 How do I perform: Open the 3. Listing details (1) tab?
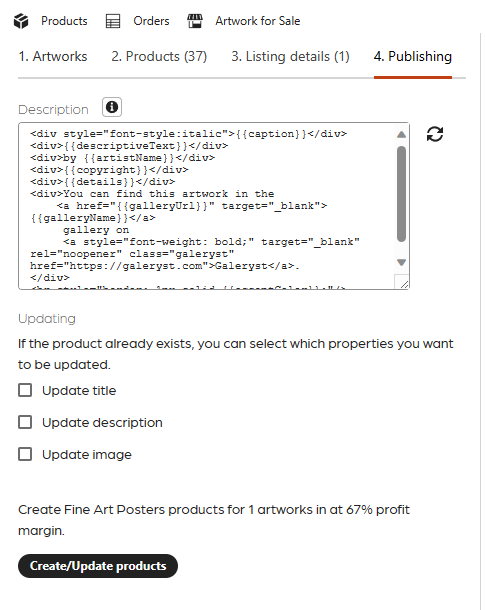tap(291, 57)
